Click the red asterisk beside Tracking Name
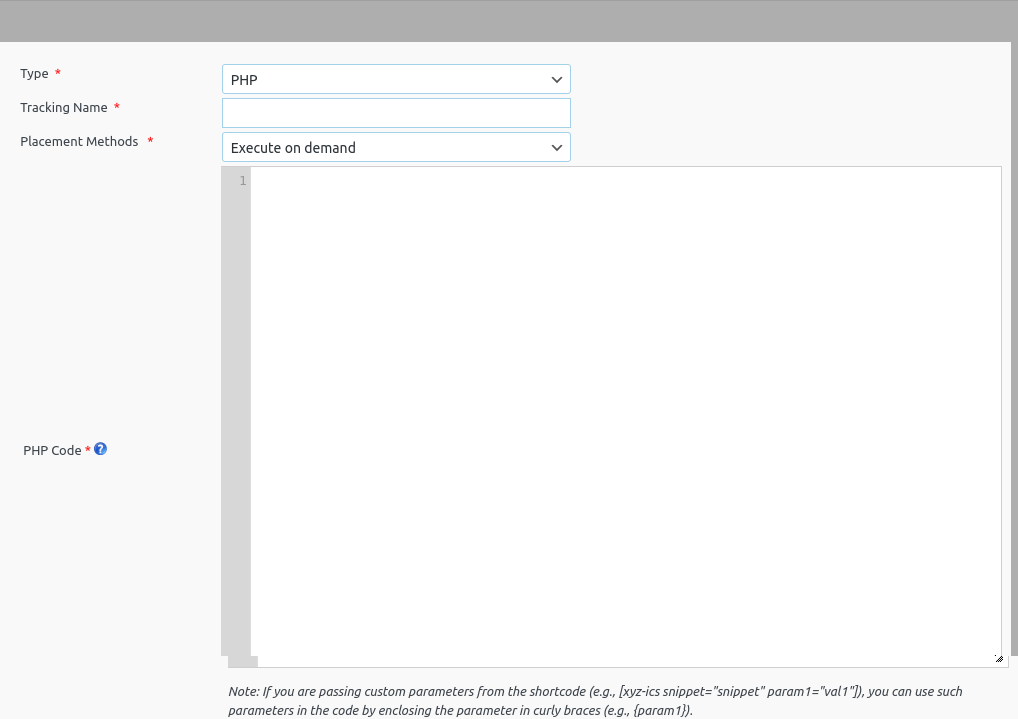This screenshot has width=1018, height=719. pyautogui.click(x=117, y=107)
